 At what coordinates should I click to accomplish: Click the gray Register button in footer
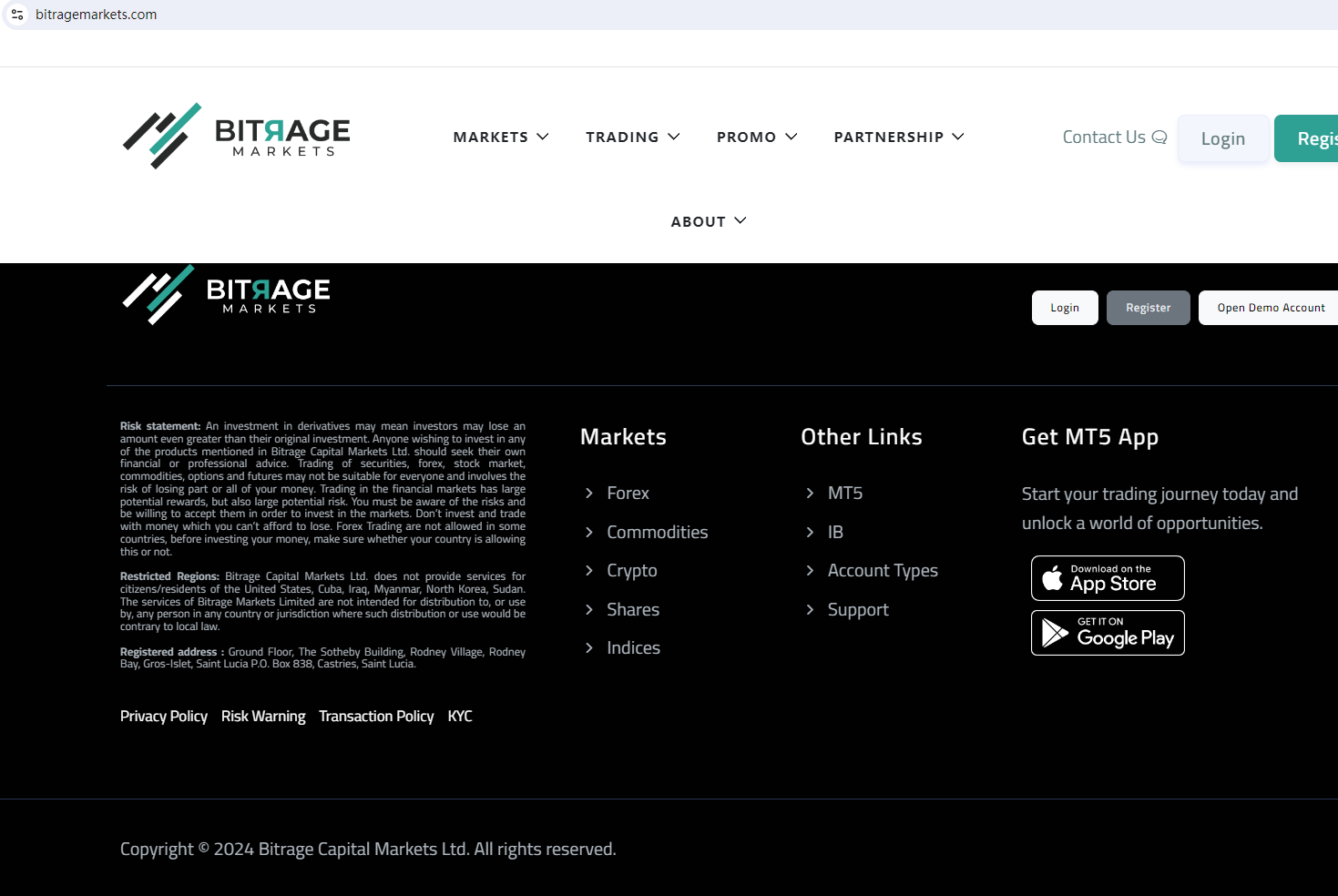coord(1148,308)
